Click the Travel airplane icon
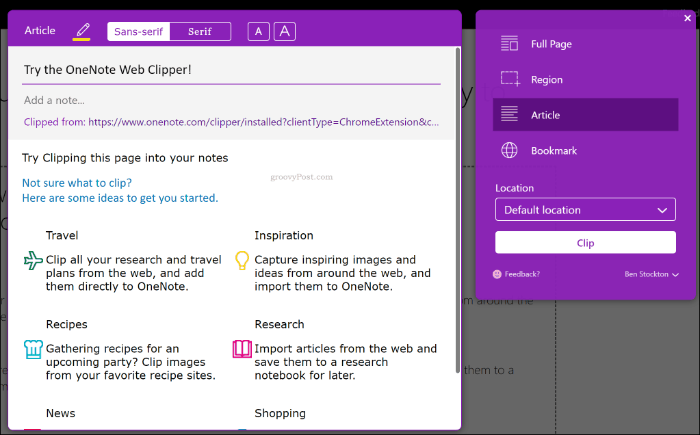700x435 pixels. [33, 260]
